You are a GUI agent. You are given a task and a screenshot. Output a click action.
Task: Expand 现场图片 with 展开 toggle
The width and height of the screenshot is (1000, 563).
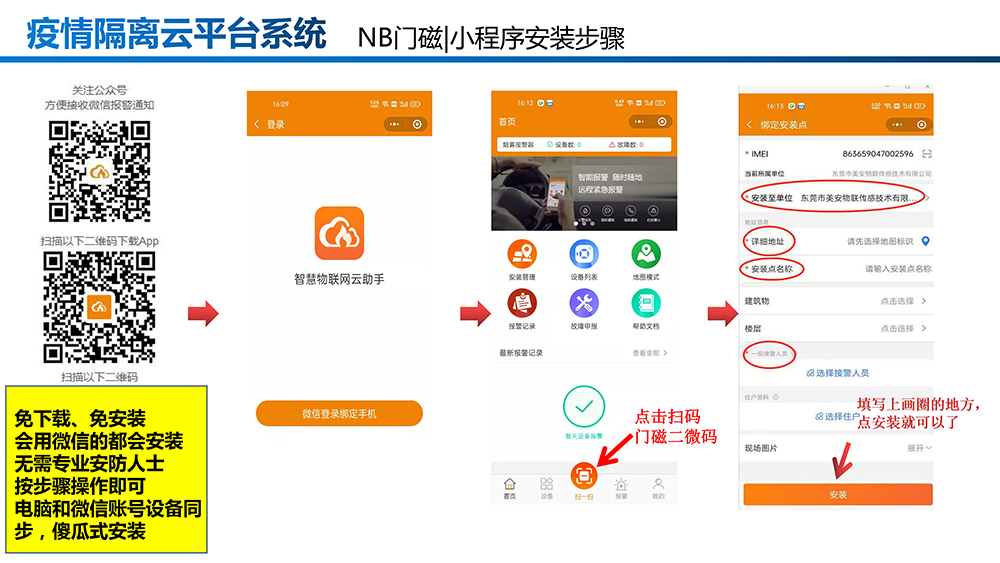click(x=919, y=448)
